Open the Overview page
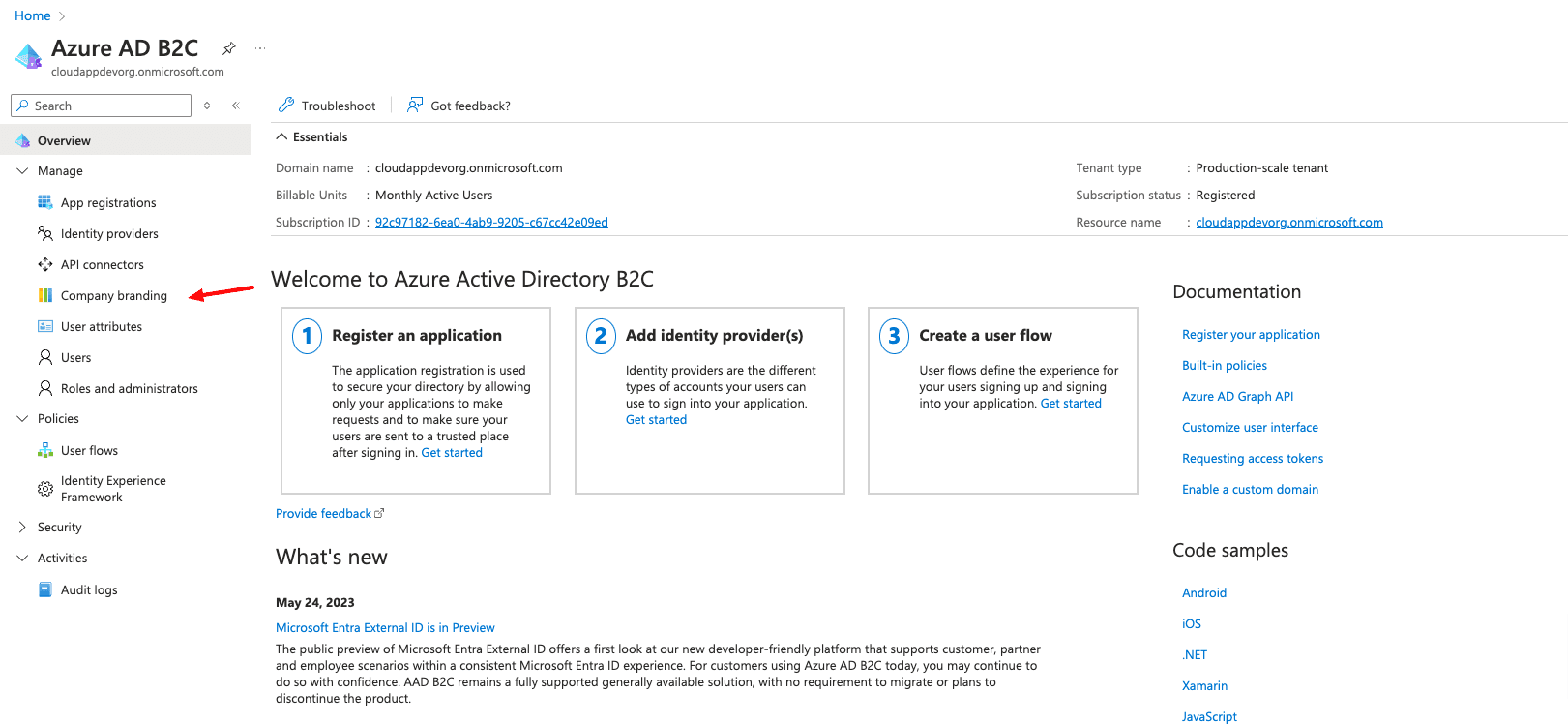Image resolution: width=1568 pixels, height=725 pixels. [x=126, y=140]
